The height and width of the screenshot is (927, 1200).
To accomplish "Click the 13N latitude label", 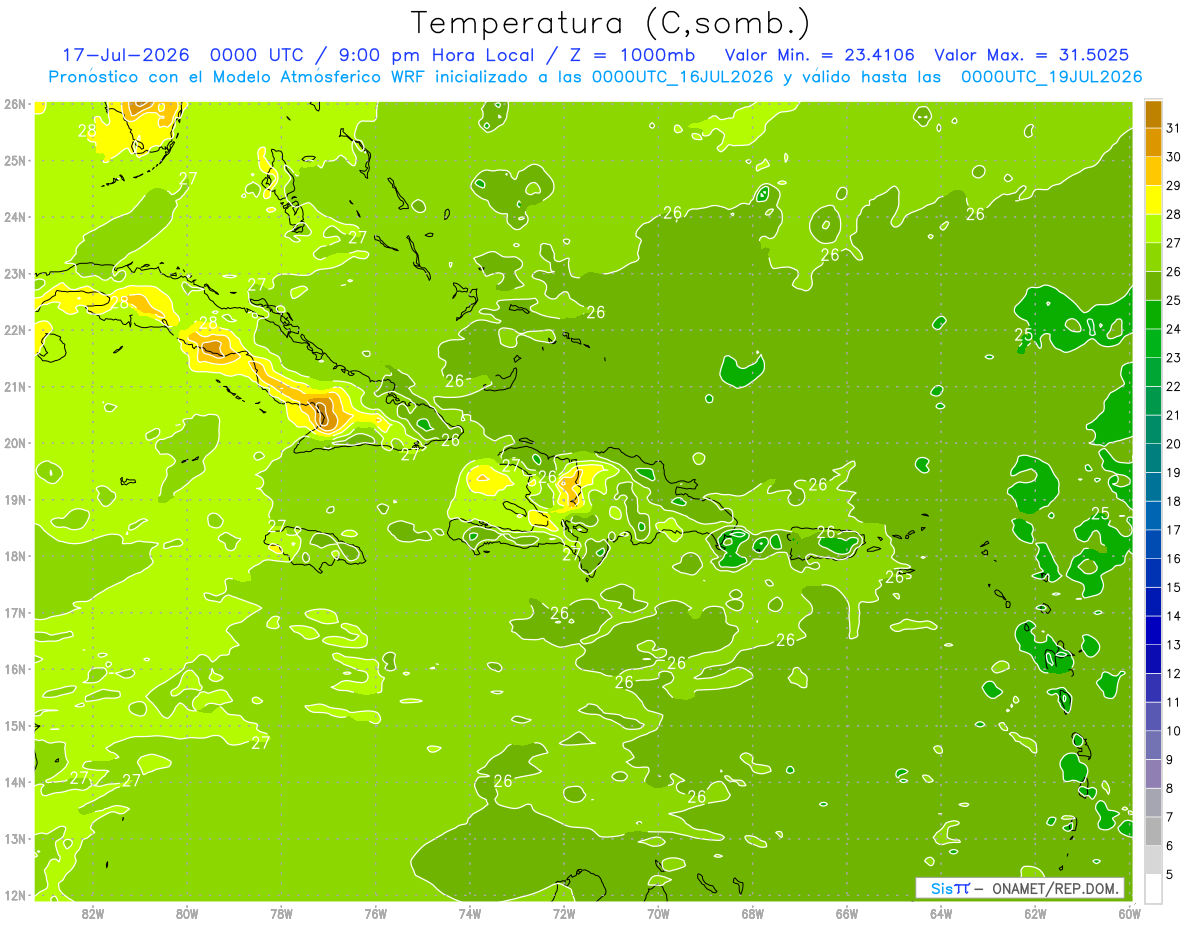I will click(16, 838).
